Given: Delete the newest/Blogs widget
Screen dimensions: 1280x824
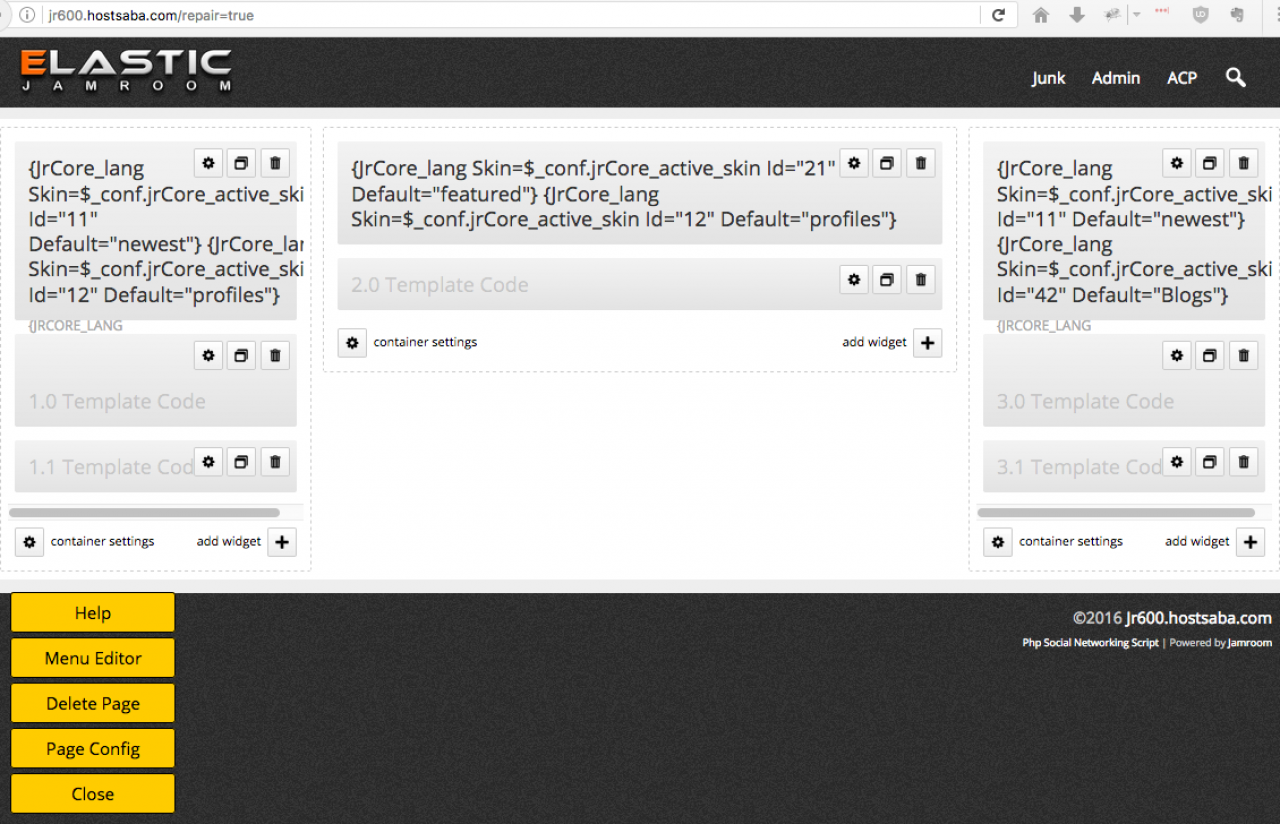Looking at the screenshot, I should (1243, 163).
